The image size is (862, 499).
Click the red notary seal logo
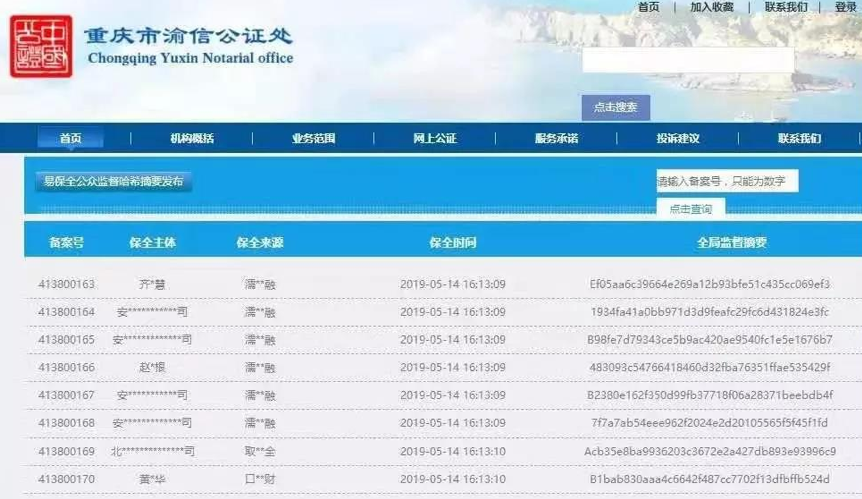tap(41, 46)
